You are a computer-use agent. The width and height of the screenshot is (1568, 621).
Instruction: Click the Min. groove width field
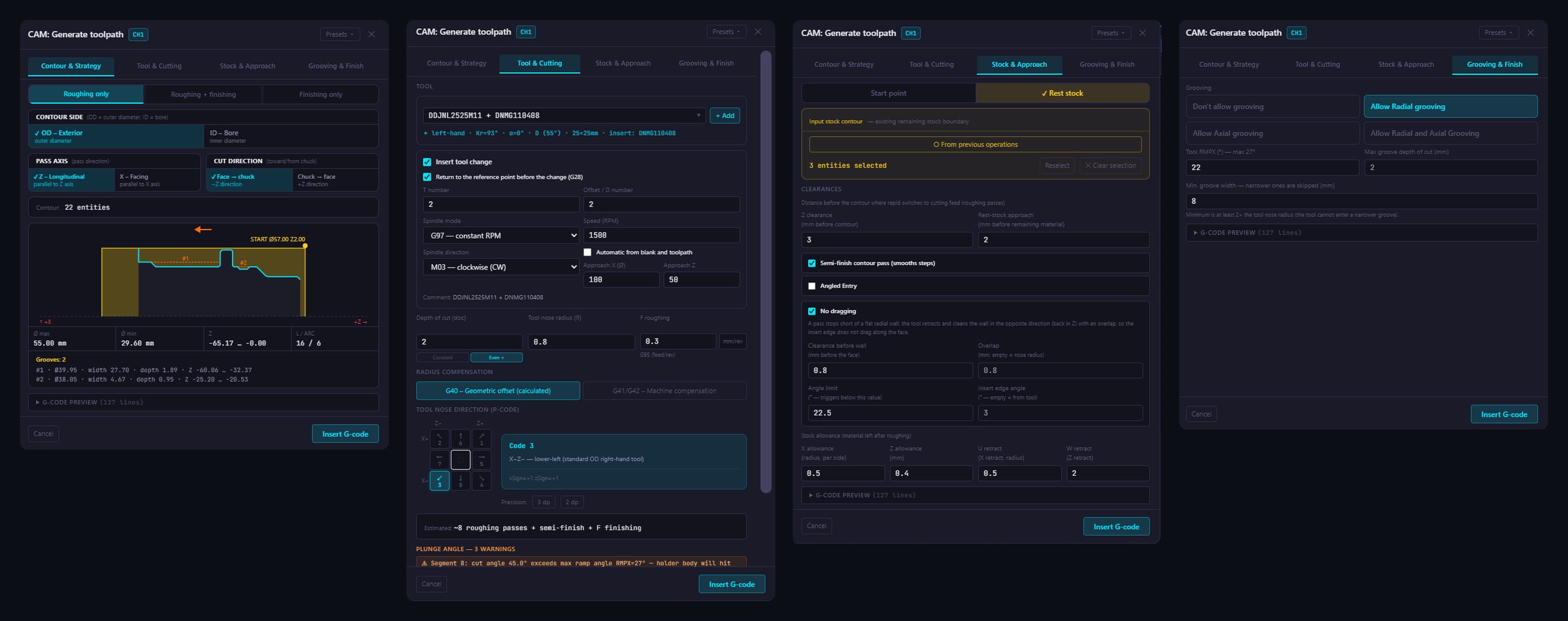tap(1361, 201)
